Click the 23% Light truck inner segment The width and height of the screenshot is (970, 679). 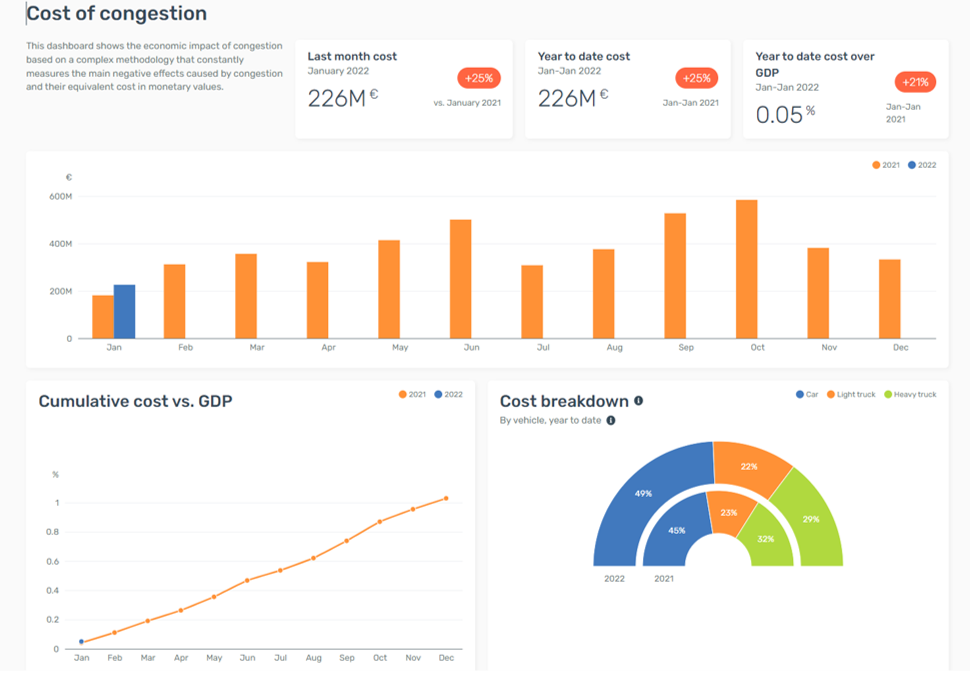coord(728,512)
